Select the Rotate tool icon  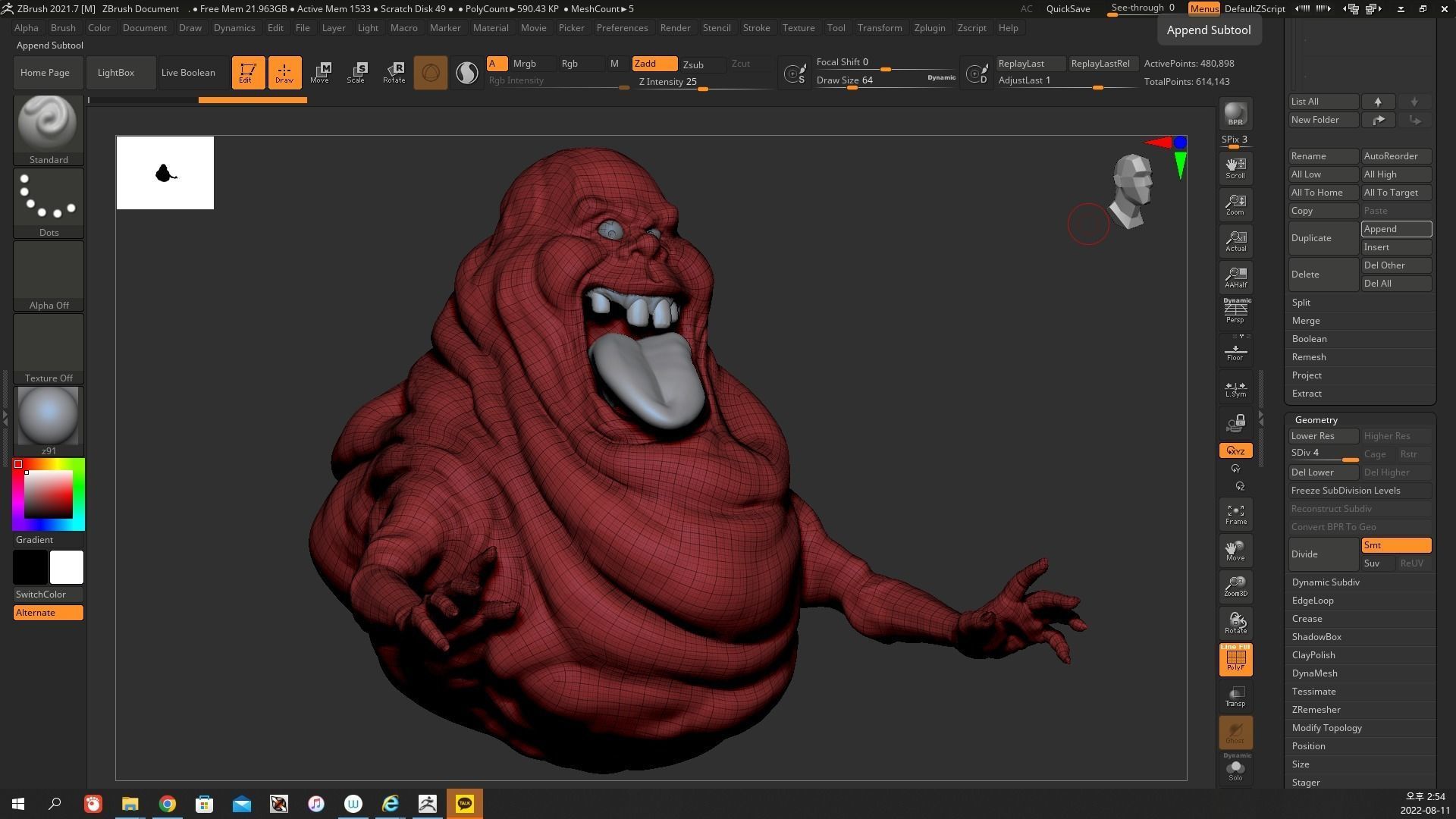[394, 73]
